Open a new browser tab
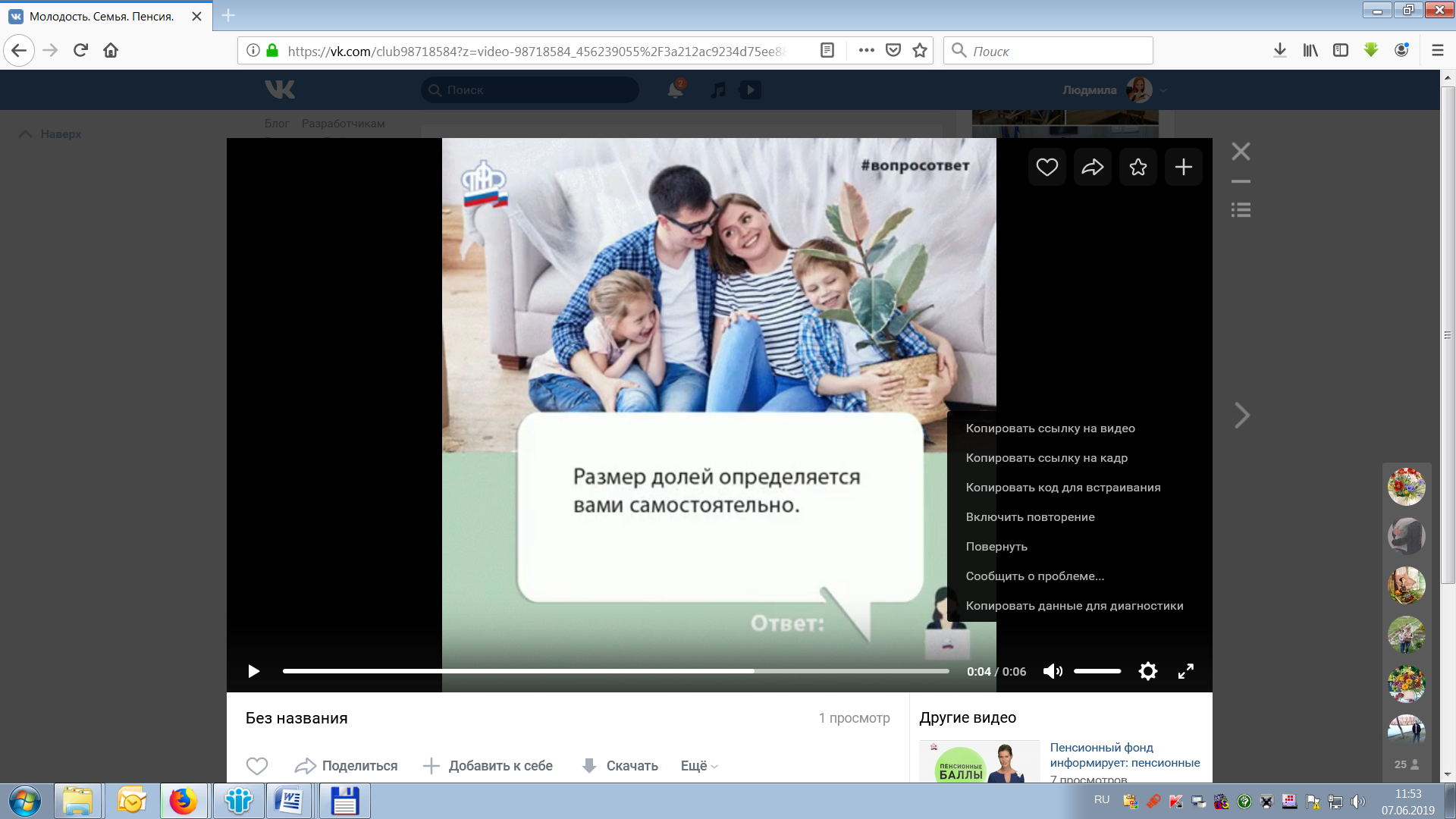Viewport: 1456px width, 819px height. 228,15
